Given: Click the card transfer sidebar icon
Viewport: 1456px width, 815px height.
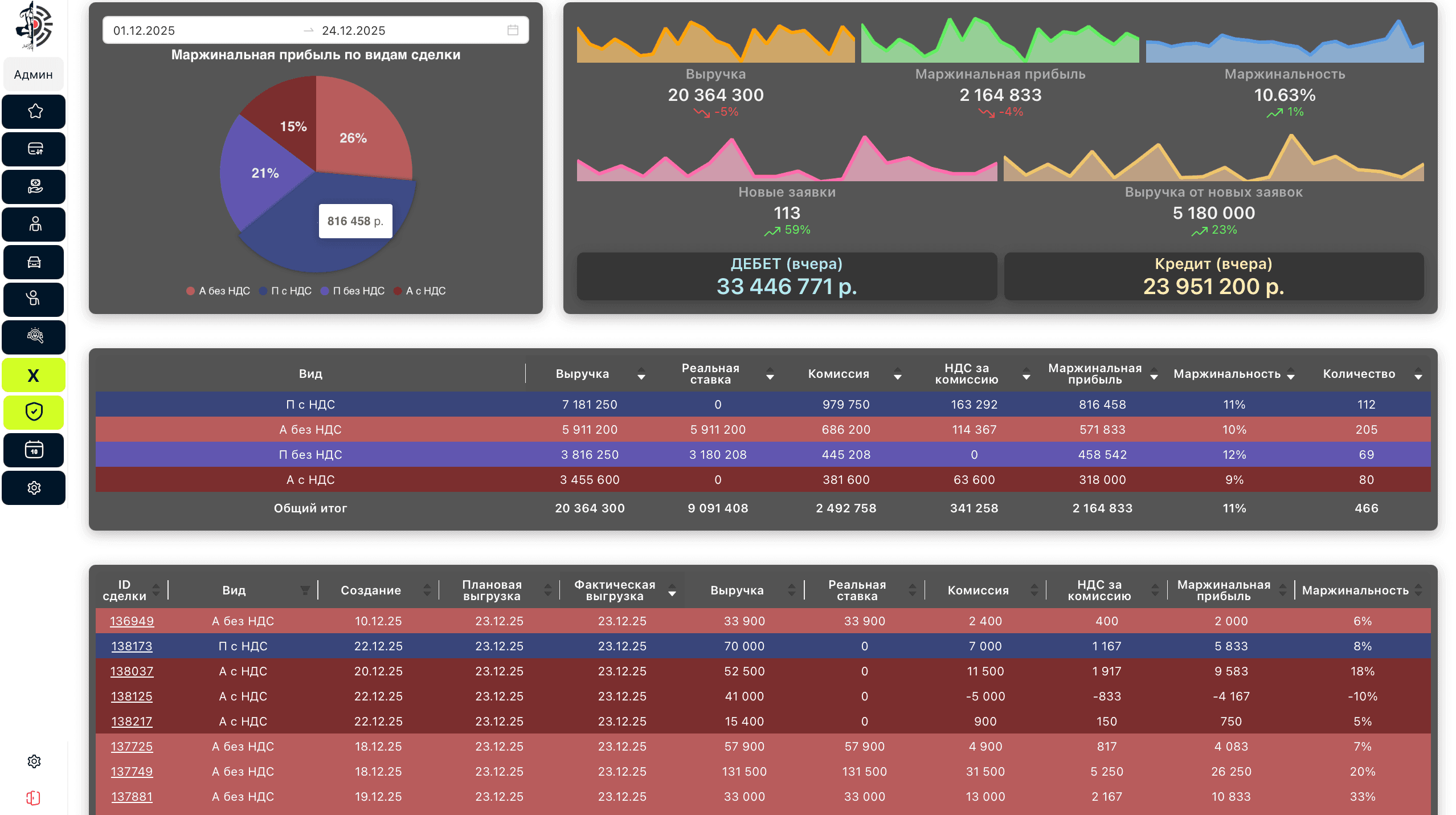Looking at the screenshot, I should coord(34,149).
